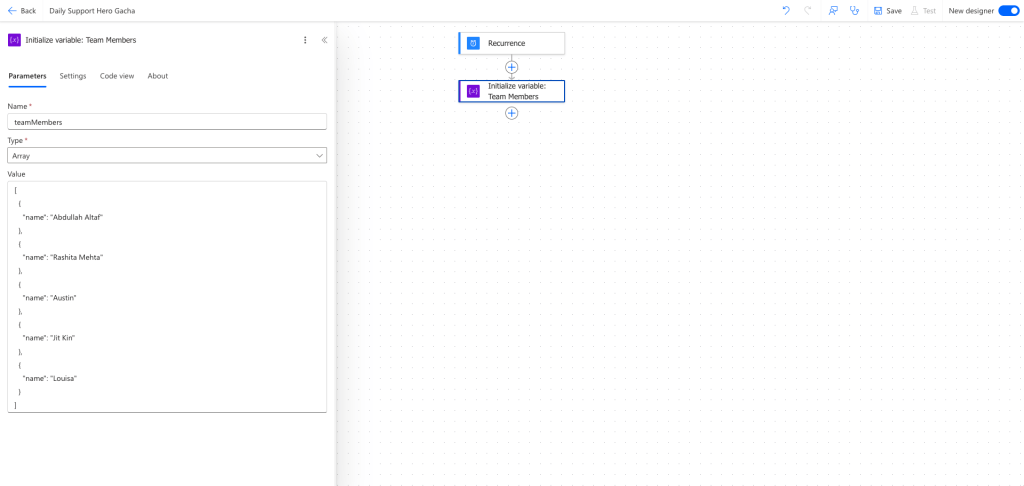1024x486 pixels.
Task: Toggle the New designer switch off
Action: pos(1008,10)
